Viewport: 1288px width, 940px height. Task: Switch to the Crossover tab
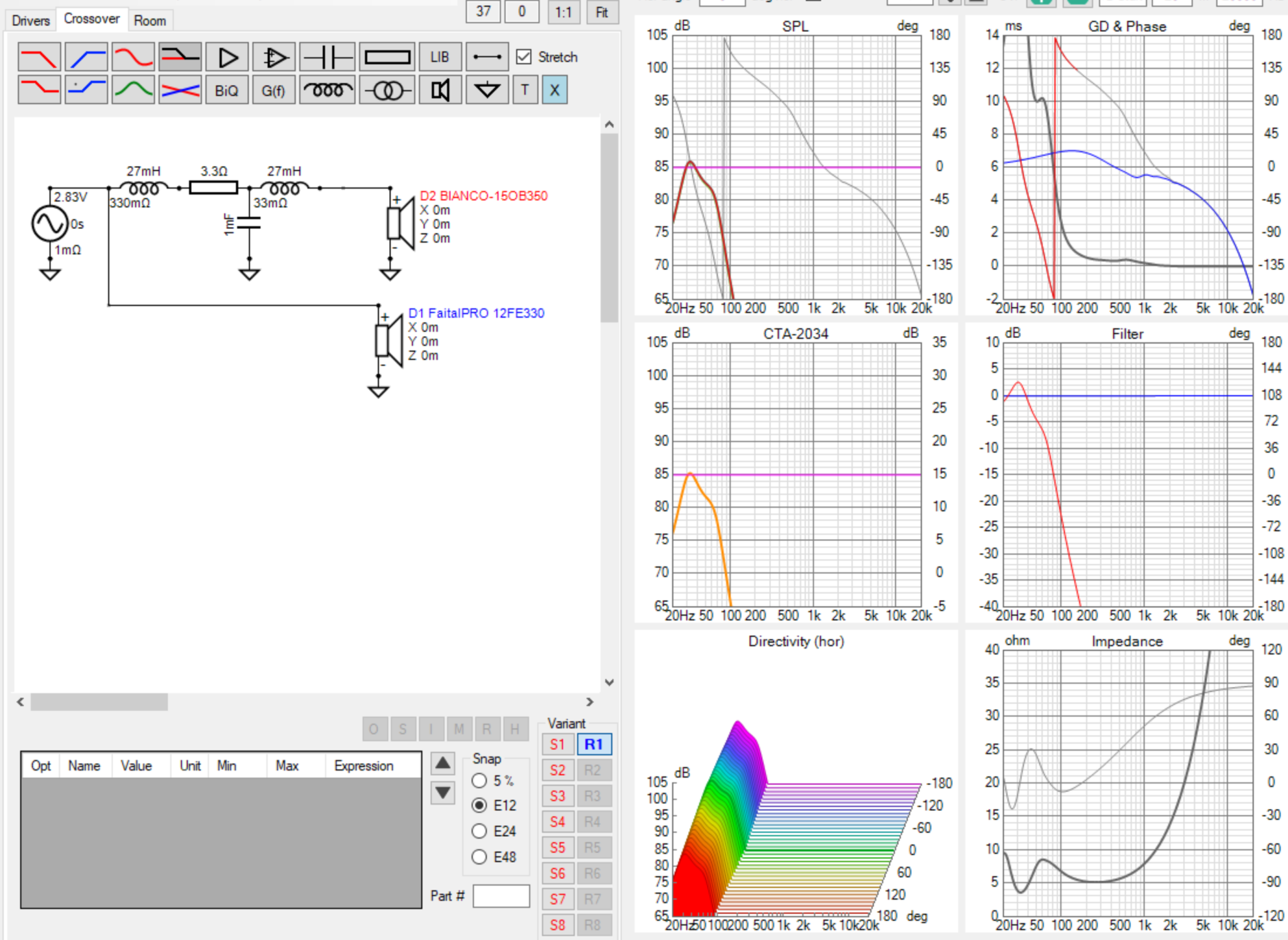click(x=92, y=19)
